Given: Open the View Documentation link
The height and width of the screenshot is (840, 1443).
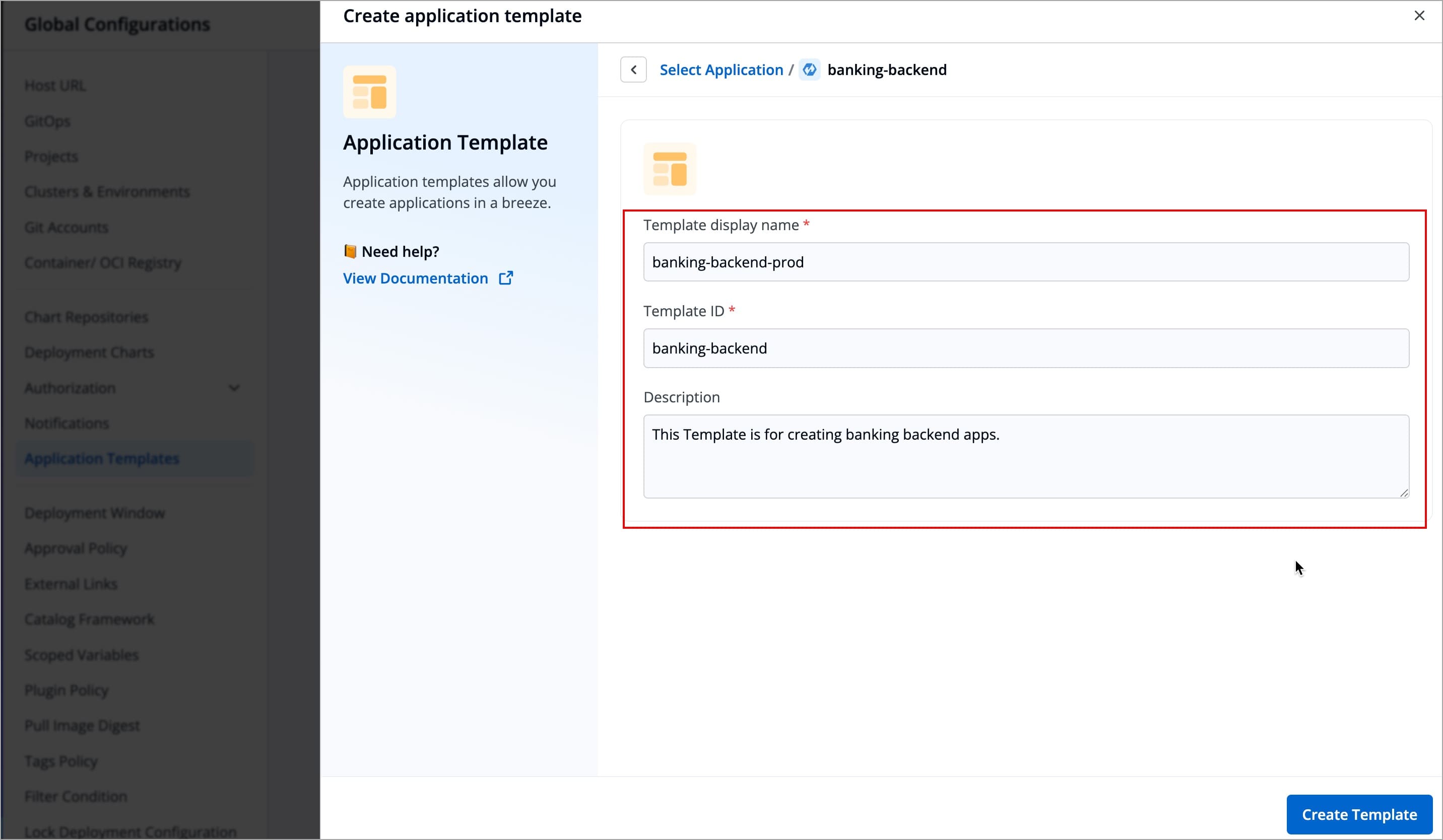Looking at the screenshot, I should pos(415,278).
